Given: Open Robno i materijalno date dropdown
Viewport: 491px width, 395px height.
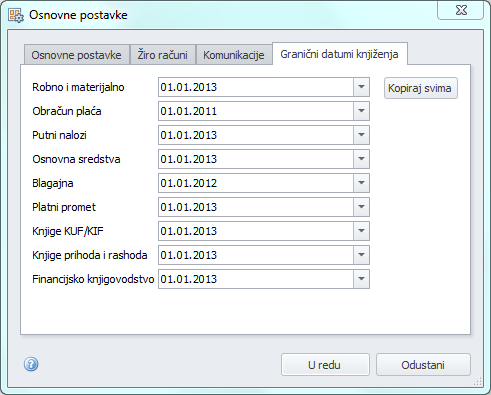Looking at the screenshot, I should (361, 87).
